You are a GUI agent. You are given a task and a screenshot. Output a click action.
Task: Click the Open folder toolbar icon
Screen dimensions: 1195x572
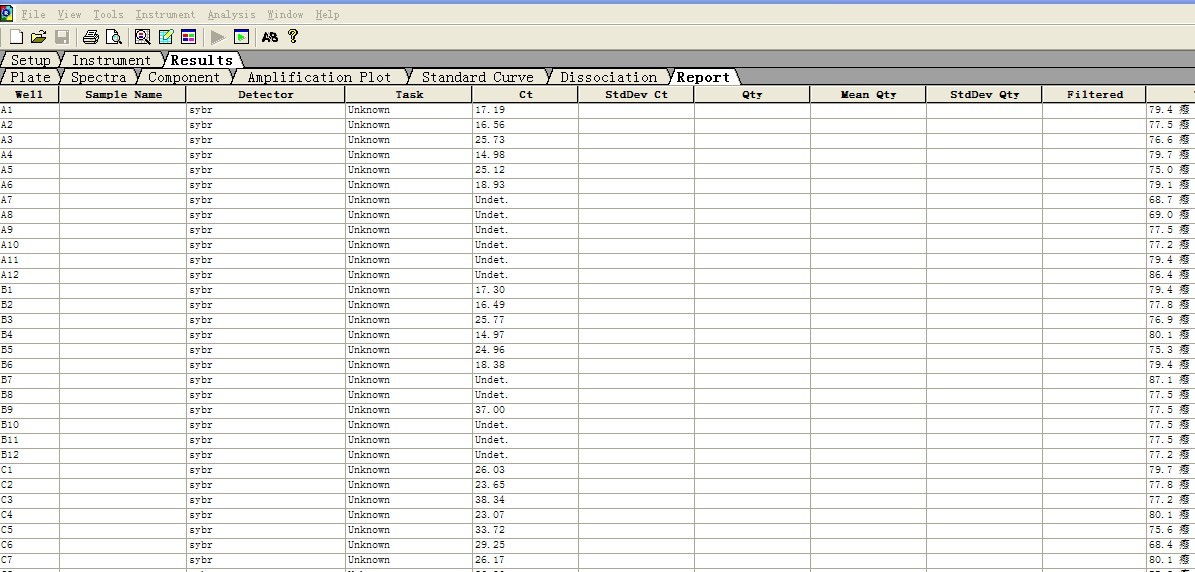[x=38, y=37]
